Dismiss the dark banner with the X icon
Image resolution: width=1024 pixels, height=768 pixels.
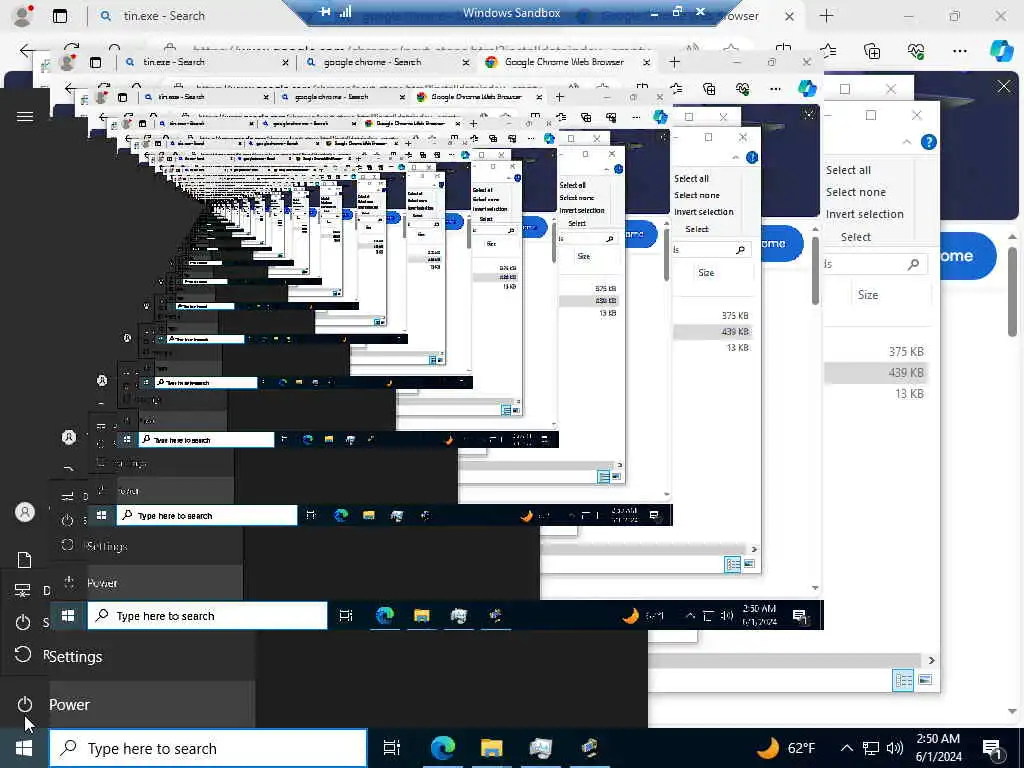pyautogui.click(x=1004, y=86)
